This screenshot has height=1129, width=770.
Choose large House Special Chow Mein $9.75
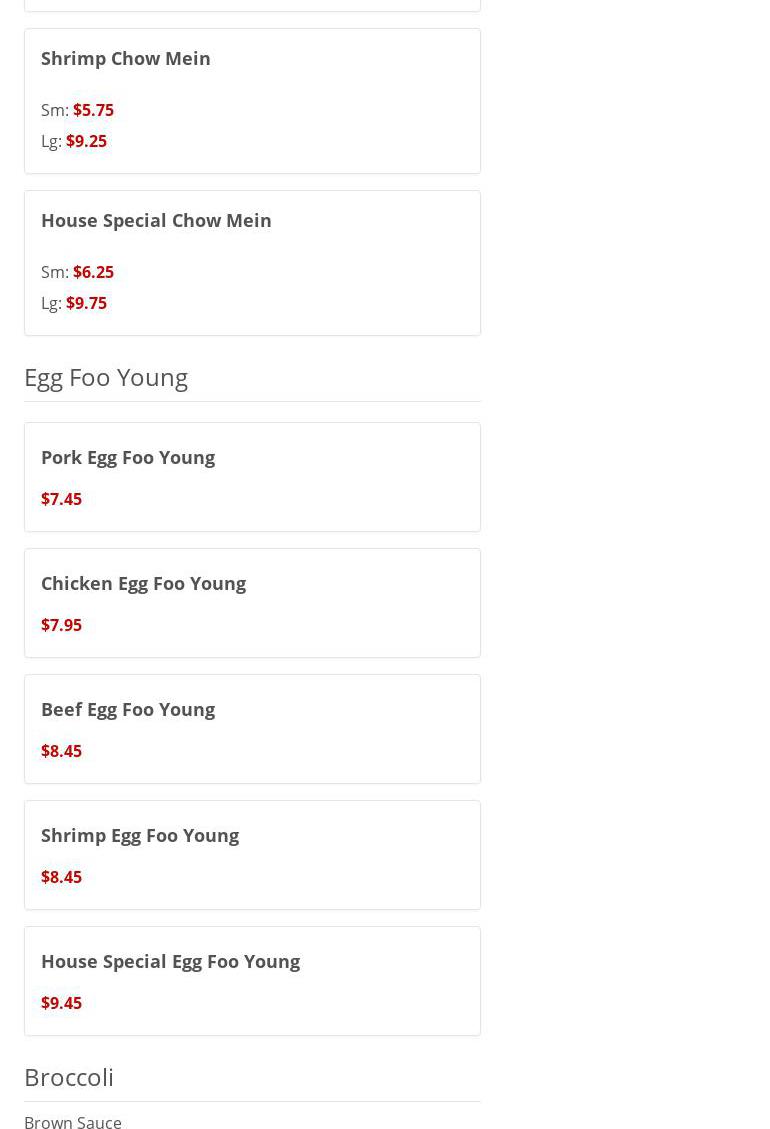point(86,303)
